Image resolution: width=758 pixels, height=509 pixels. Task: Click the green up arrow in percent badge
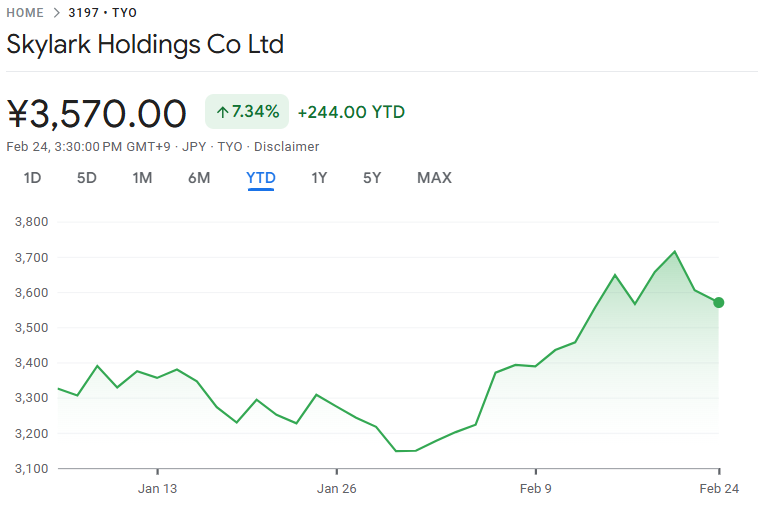point(222,112)
